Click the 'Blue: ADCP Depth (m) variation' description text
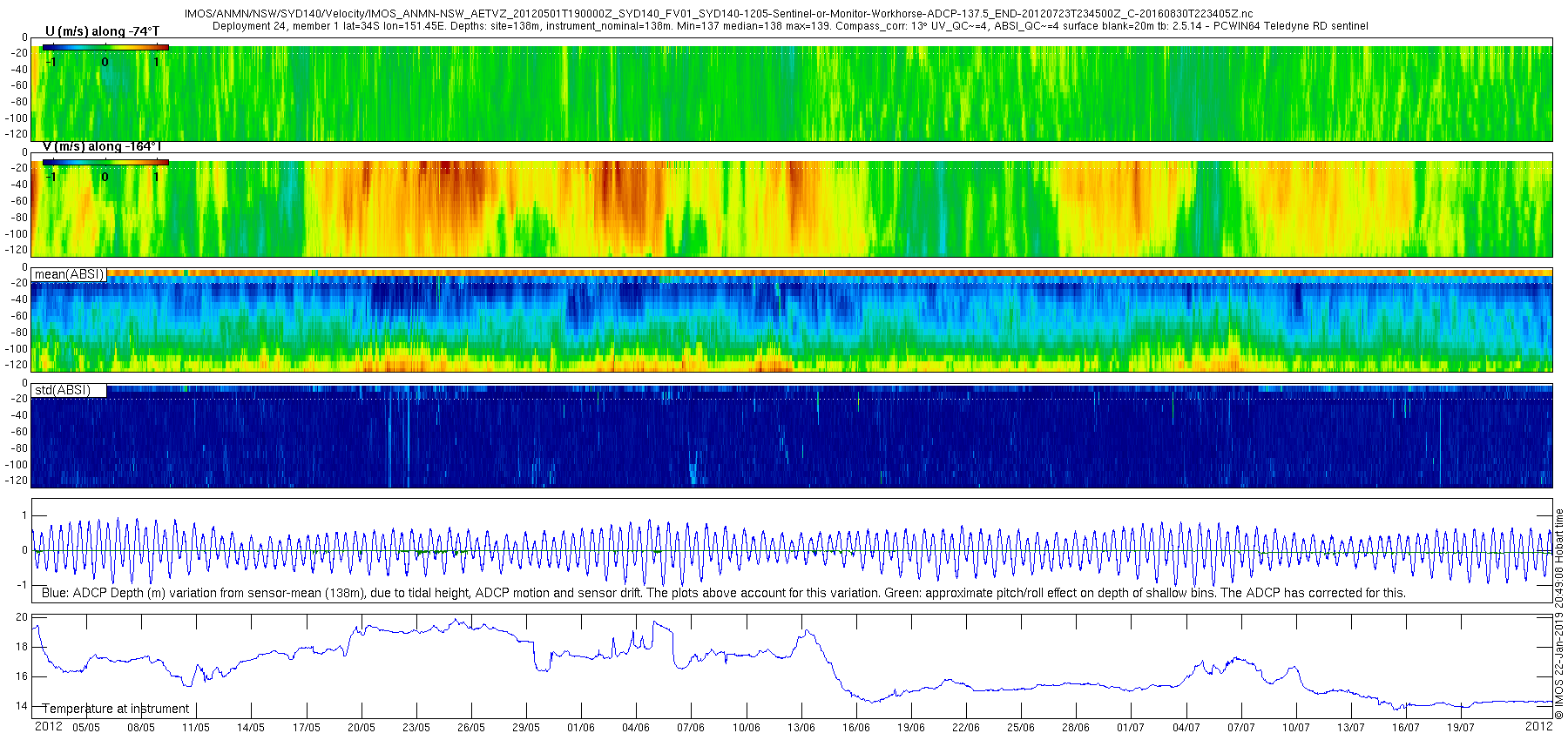Image resolution: width=1568 pixels, height=740 pixels. coord(723,593)
